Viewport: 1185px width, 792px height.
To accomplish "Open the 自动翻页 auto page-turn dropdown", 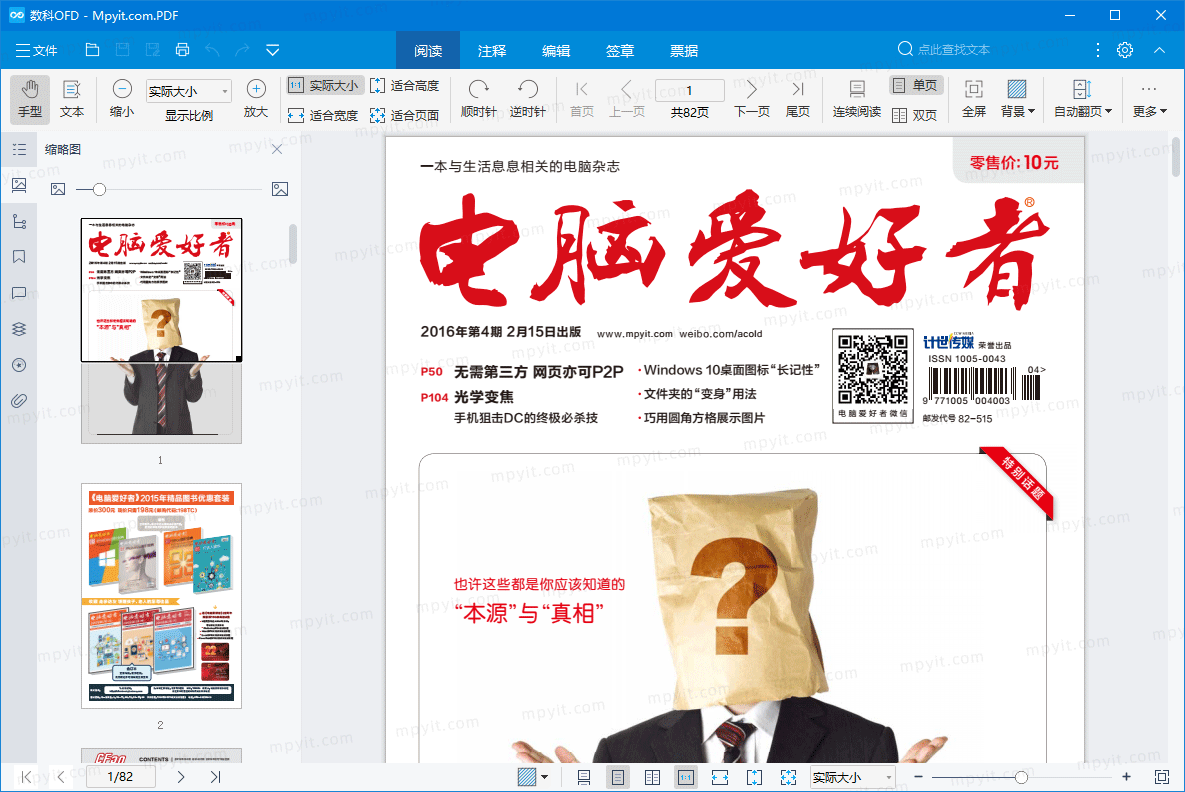I will tap(1083, 99).
